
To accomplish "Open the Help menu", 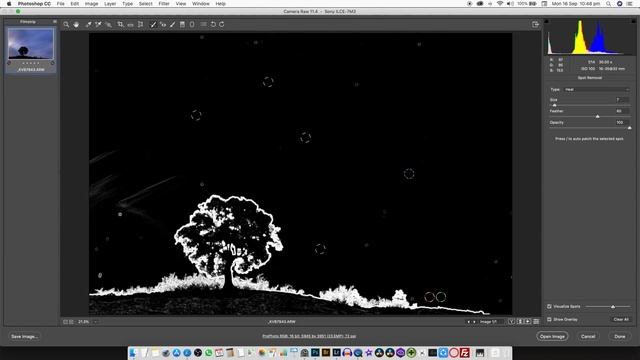I will (220, 4).
